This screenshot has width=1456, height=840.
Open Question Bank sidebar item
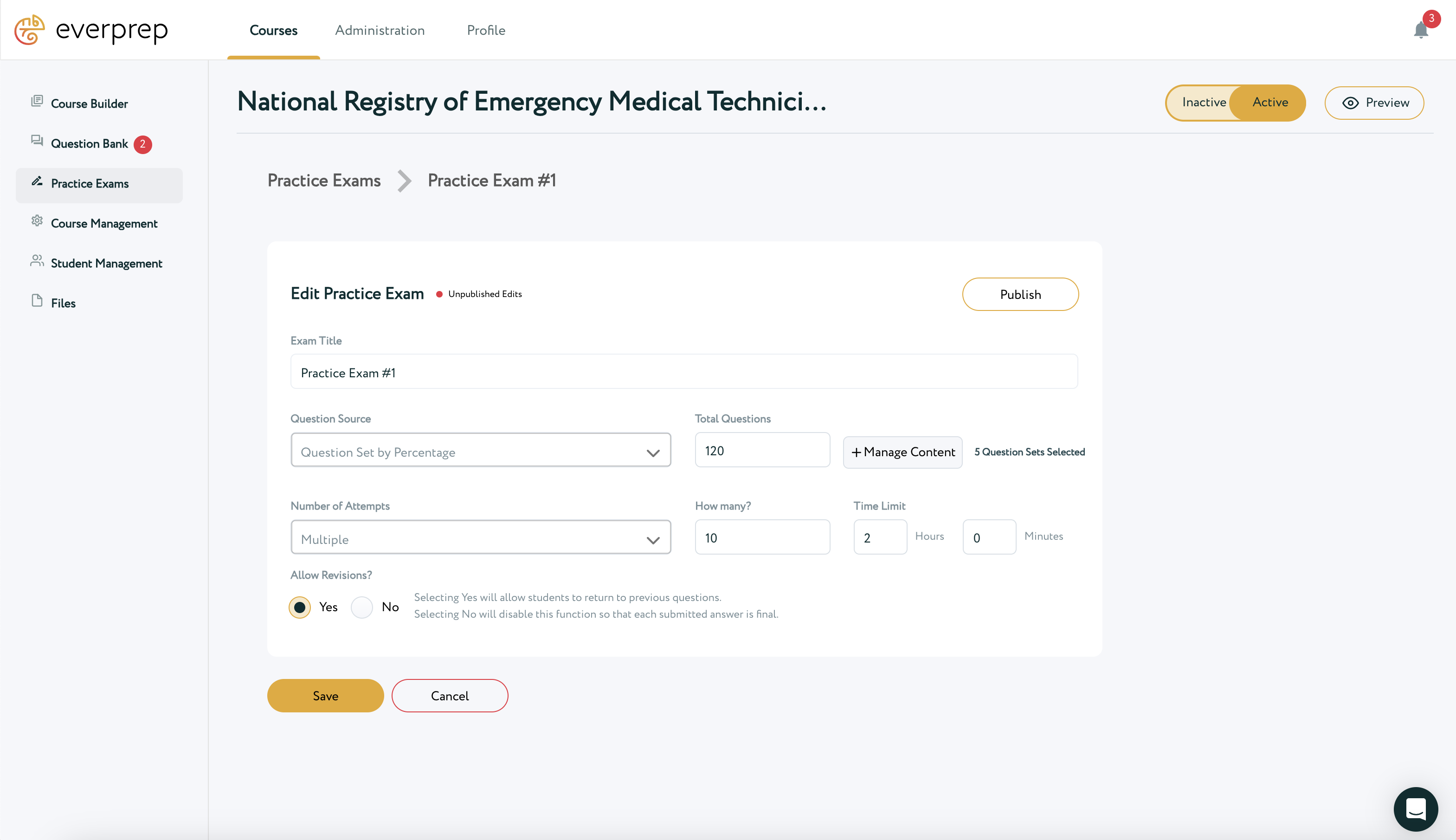click(x=90, y=144)
